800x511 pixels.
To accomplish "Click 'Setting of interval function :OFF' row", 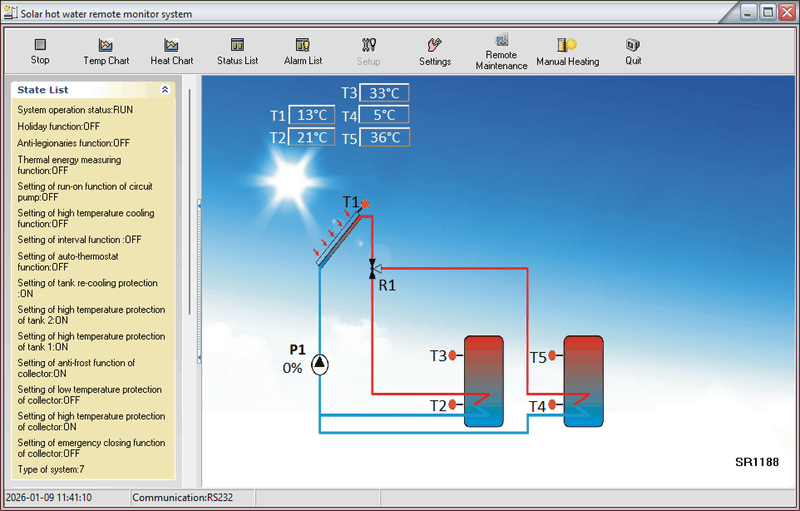I will (79, 239).
